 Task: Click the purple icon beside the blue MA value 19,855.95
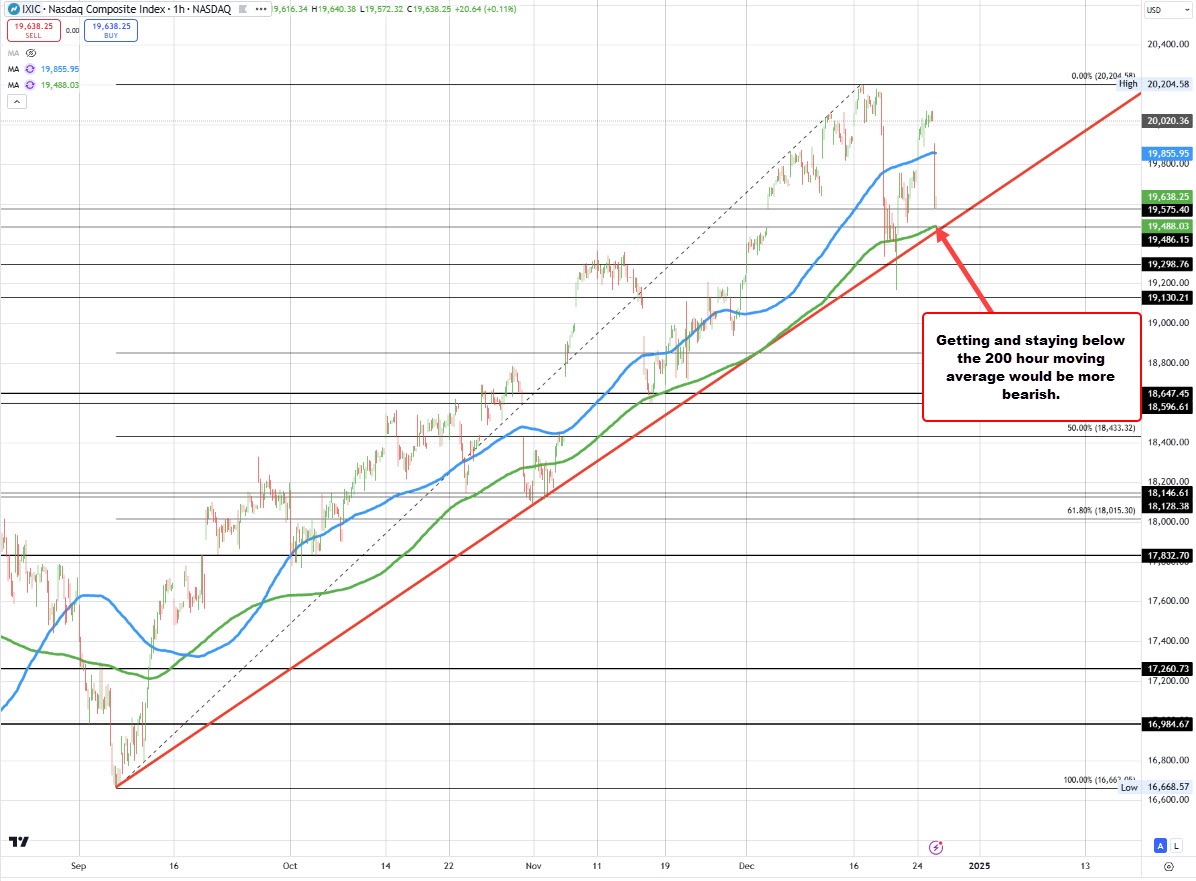30,69
